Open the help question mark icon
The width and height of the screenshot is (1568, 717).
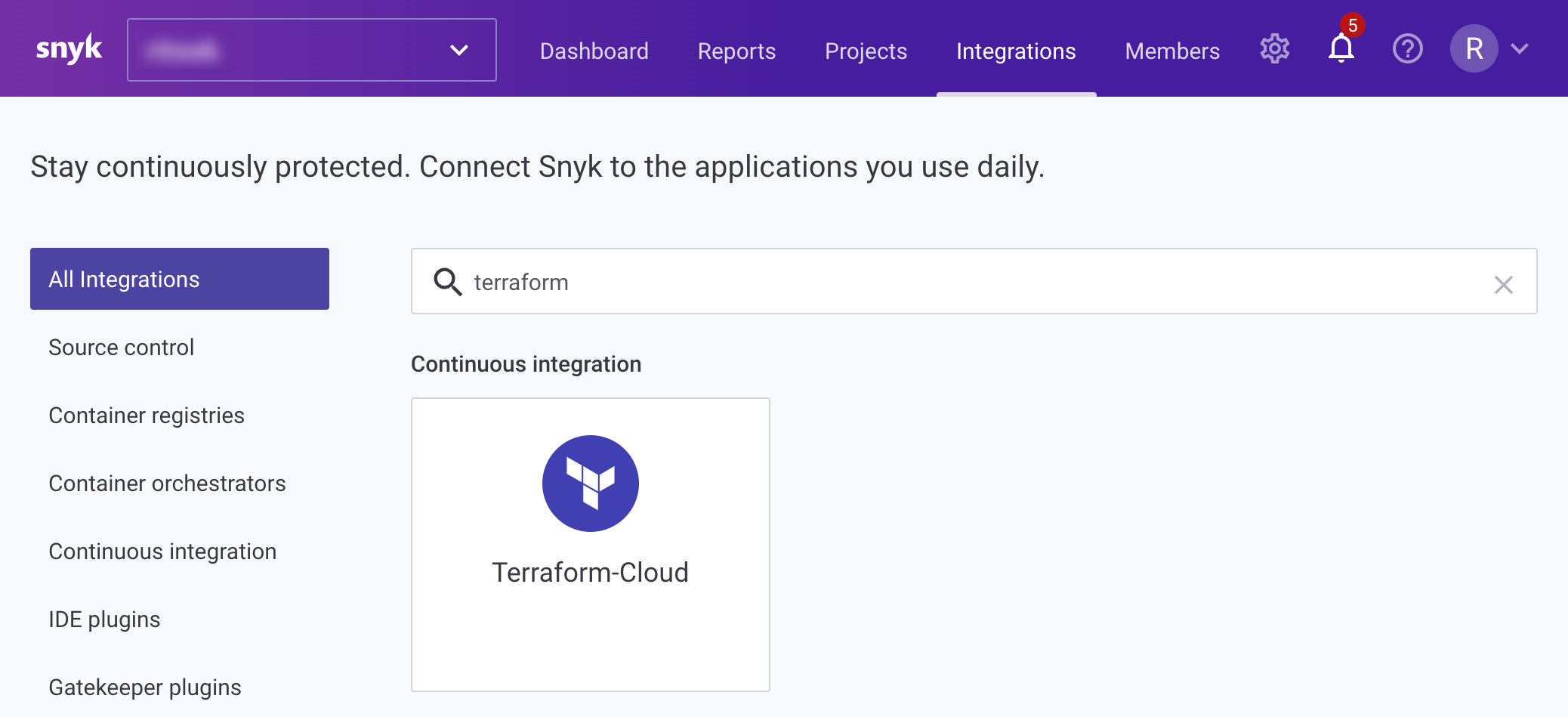click(x=1407, y=49)
